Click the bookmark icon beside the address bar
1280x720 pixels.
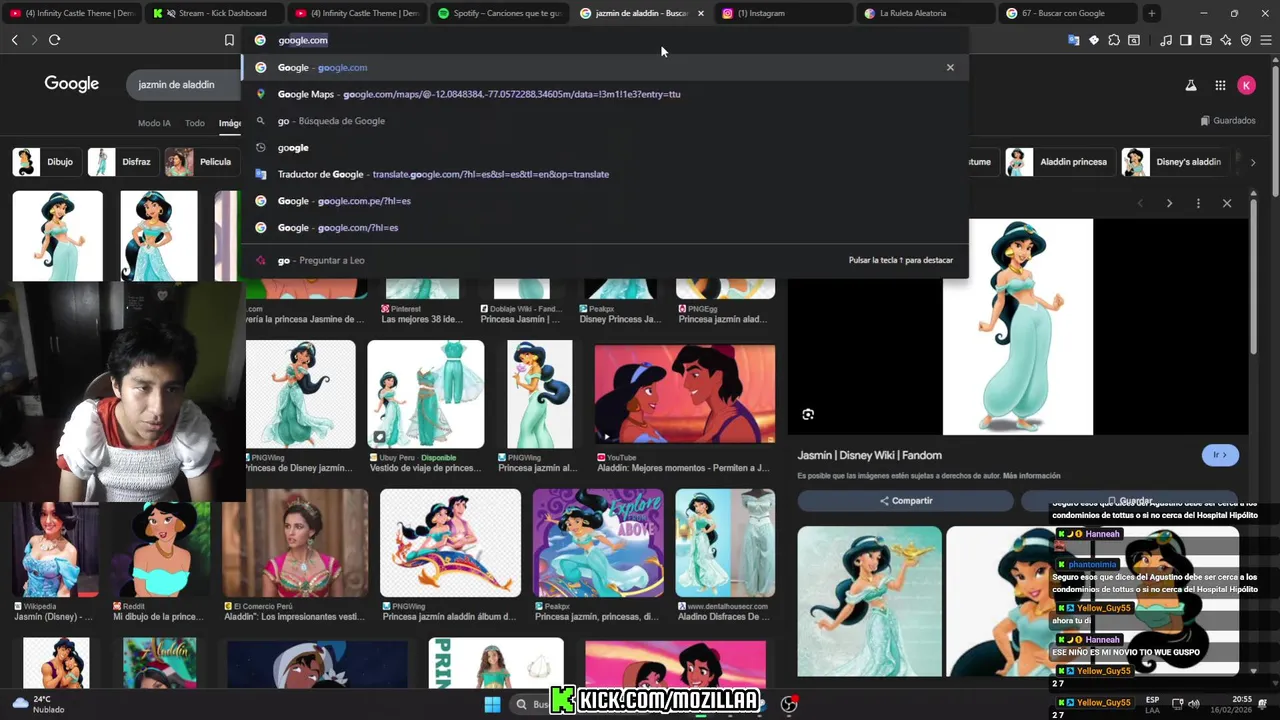point(229,40)
